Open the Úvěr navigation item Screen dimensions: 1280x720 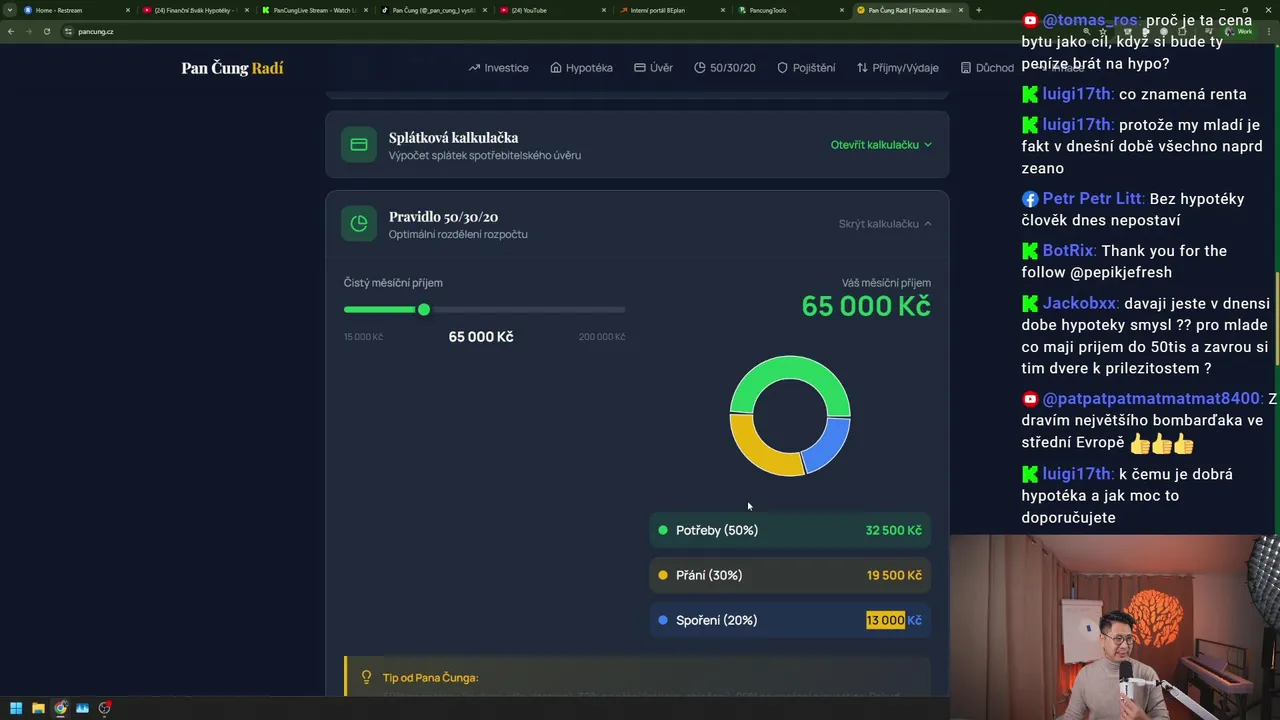tap(653, 68)
